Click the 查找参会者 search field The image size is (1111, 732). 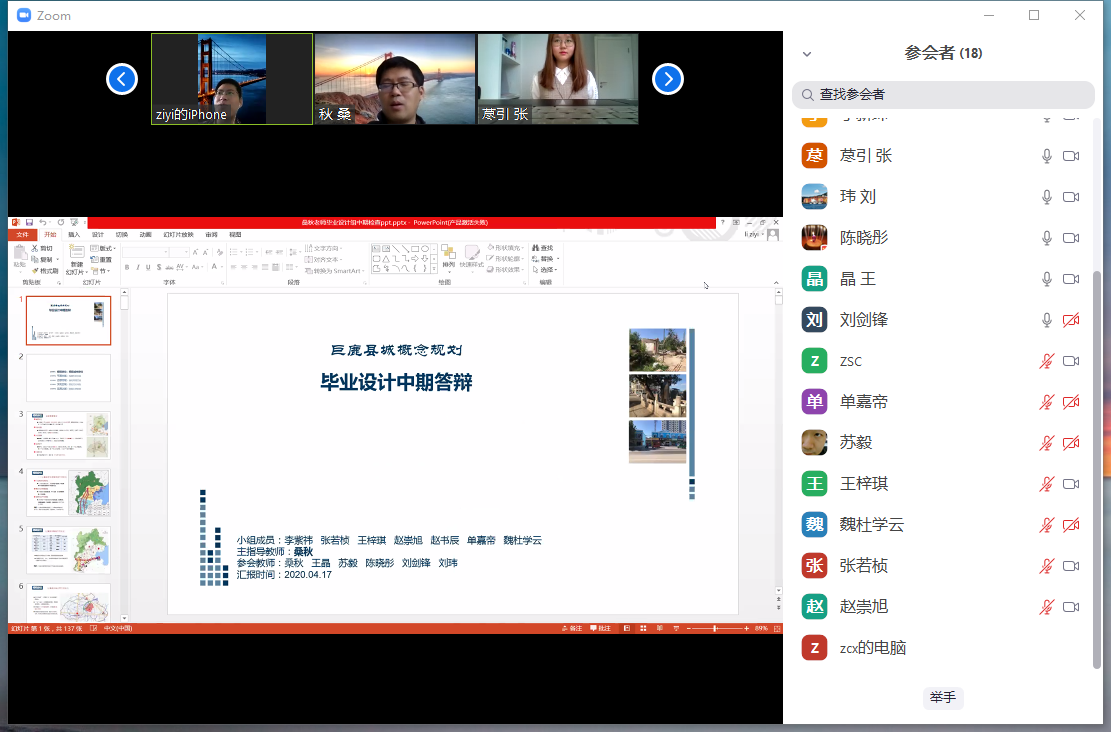943,95
